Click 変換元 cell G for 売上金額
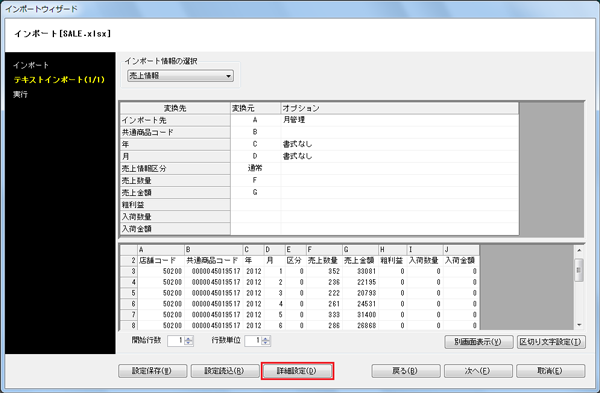The image size is (600, 393). click(255, 192)
